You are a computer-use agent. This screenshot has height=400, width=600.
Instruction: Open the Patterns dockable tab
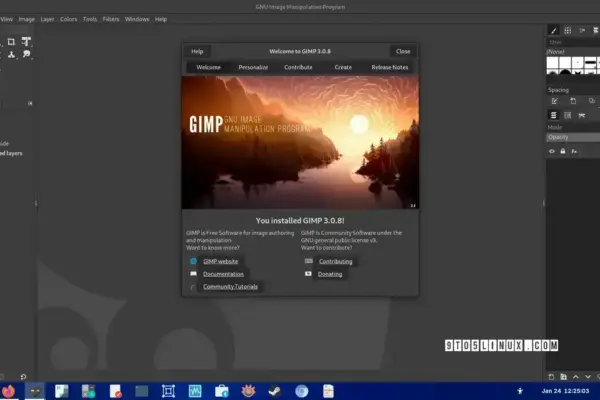568,30
